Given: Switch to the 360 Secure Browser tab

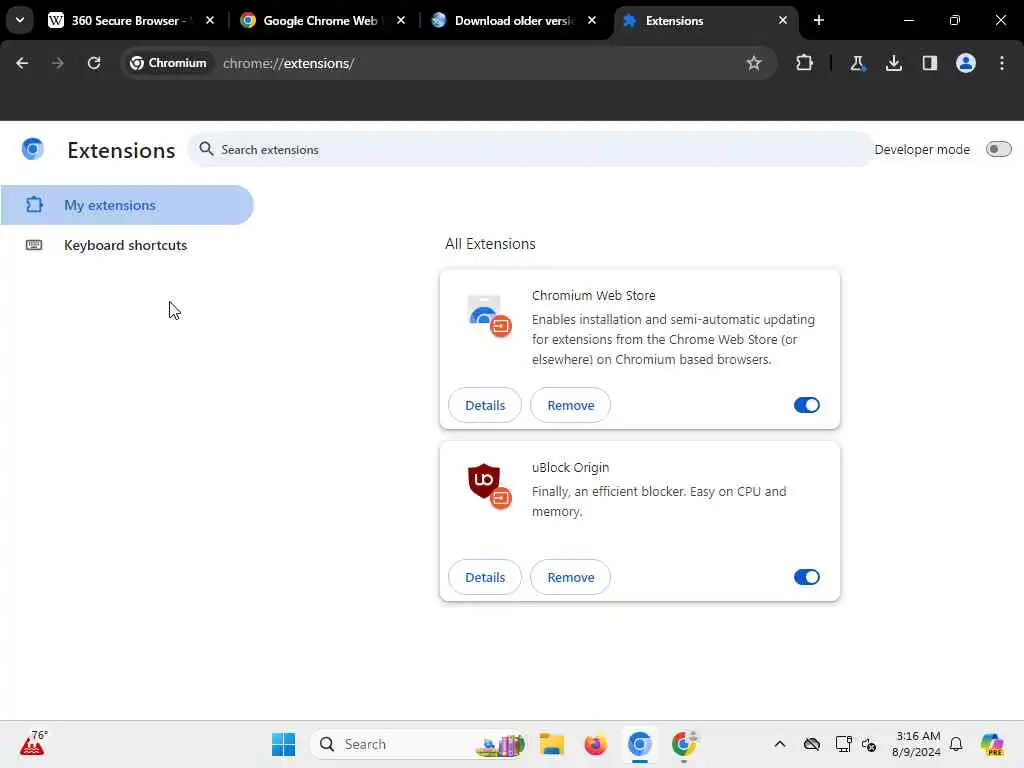Looking at the screenshot, I should pos(131,20).
